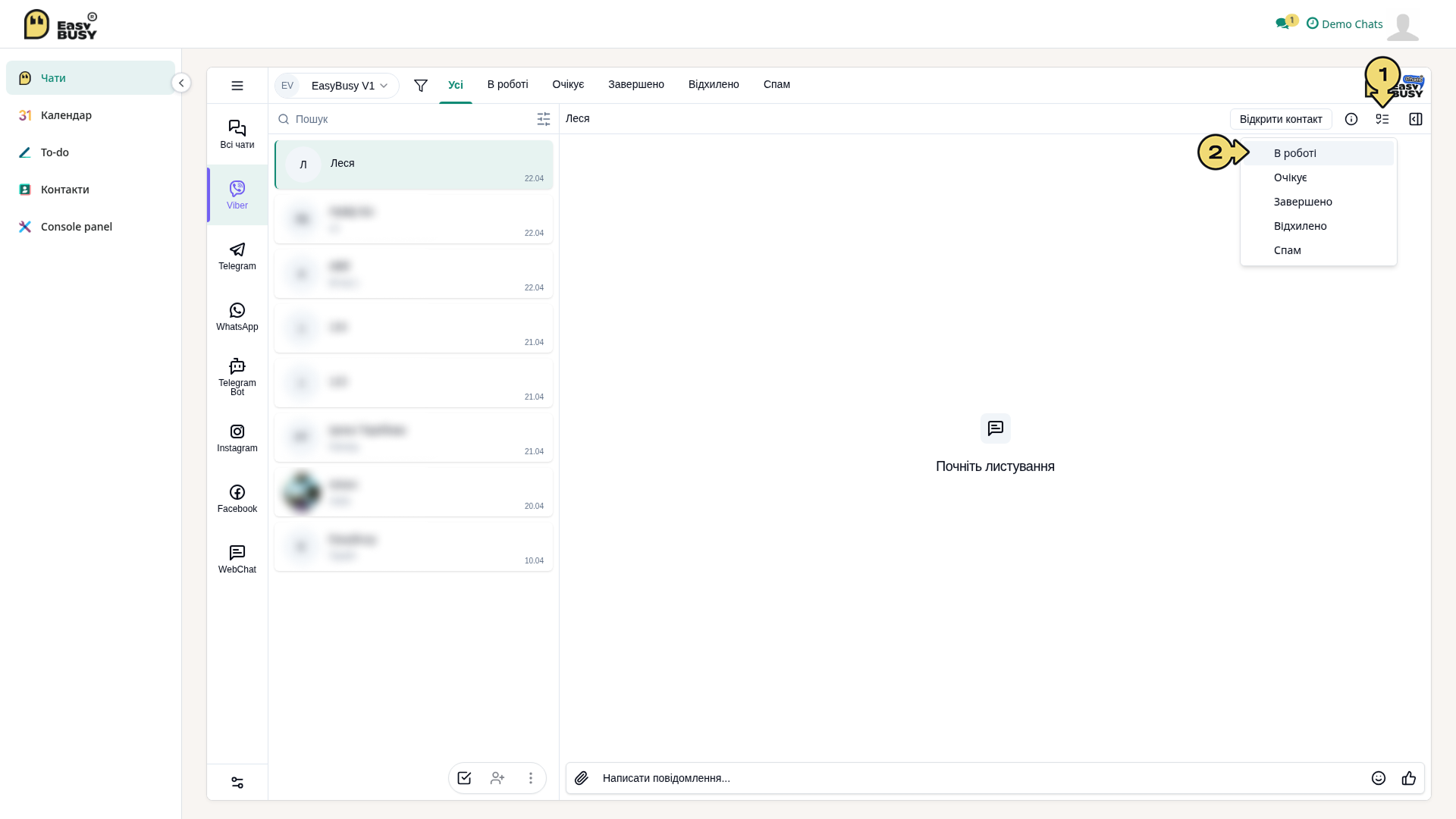Image resolution: width=1456 pixels, height=819 pixels.
Task: Attach a file with paperclip icon
Action: click(582, 778)
